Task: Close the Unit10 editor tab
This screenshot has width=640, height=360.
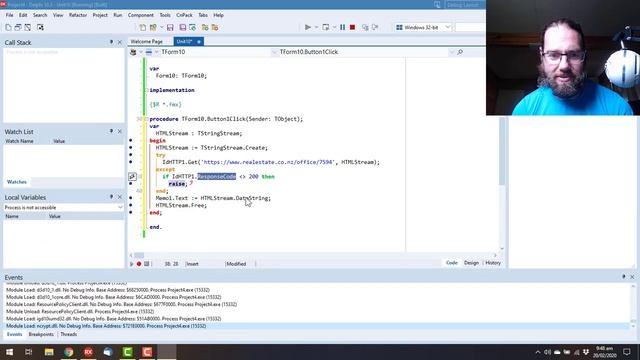Action: 199,42
